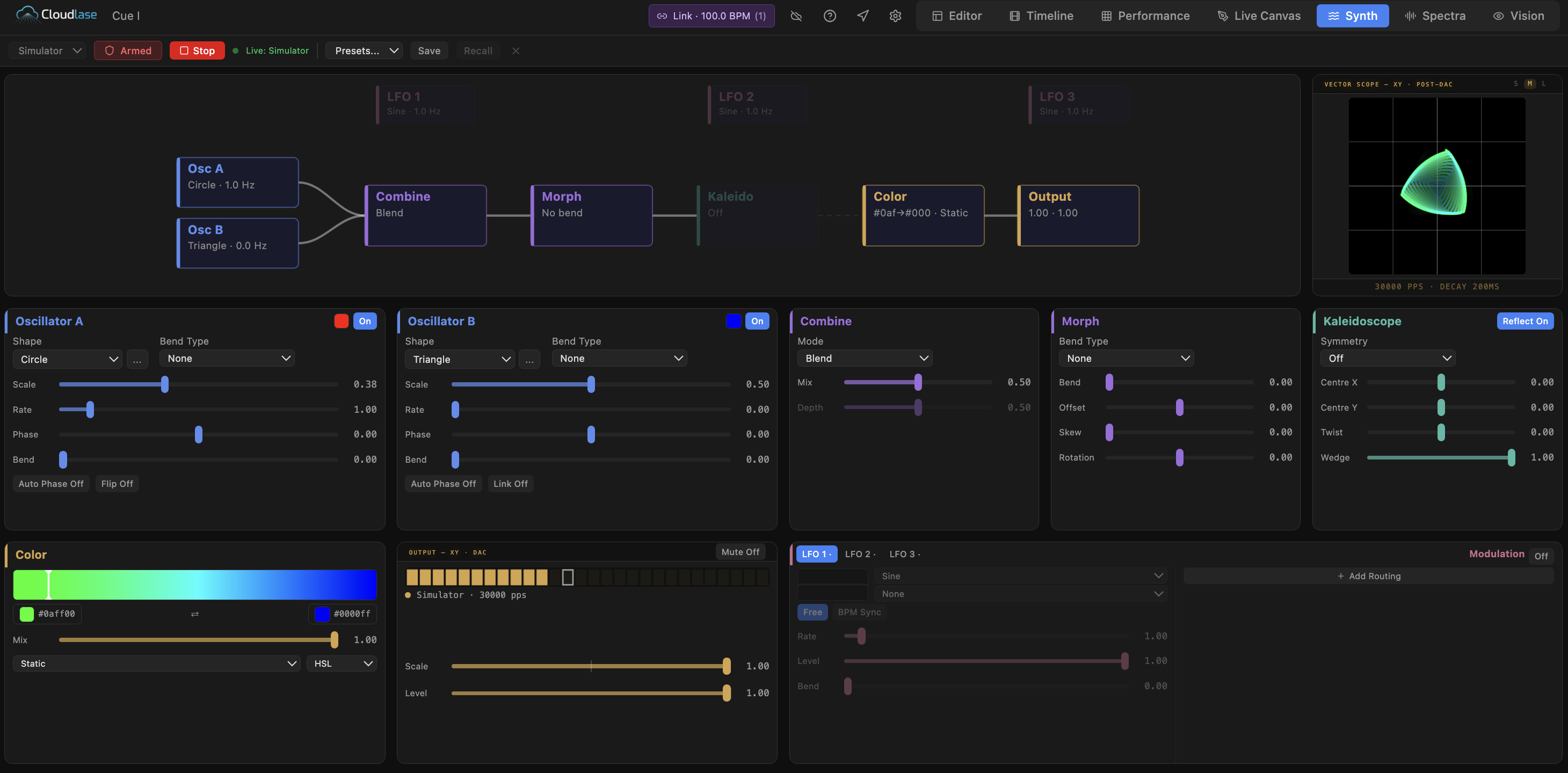The height and width of the screenshot is (773, 1568).
Task: Click the close X next to Recall
Action: (x=516, y=50)
